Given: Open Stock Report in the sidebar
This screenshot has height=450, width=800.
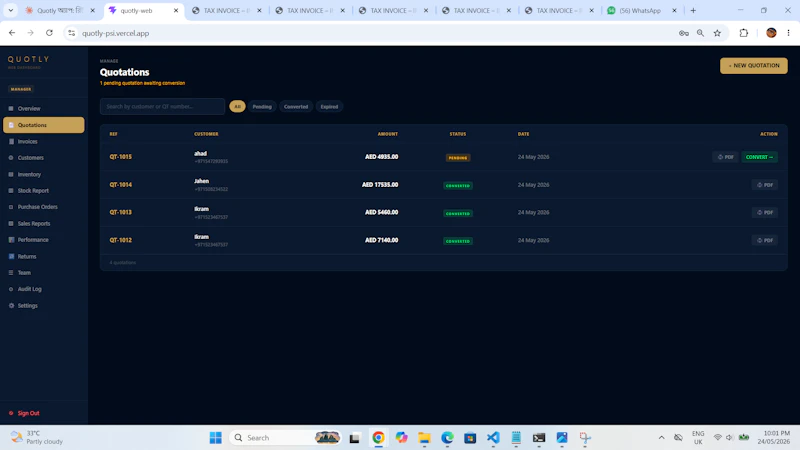Looking at the screenshot, I should (33, 191).
